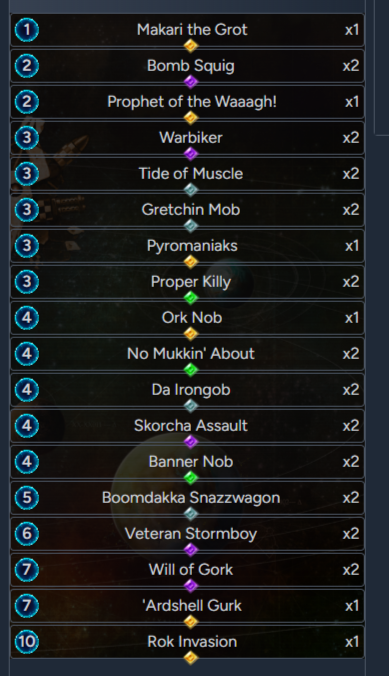The height and width of the screenshot is (676, 389).
Task: Click the x2 count on Veteran Stormboy
Action: pos(351,534)
